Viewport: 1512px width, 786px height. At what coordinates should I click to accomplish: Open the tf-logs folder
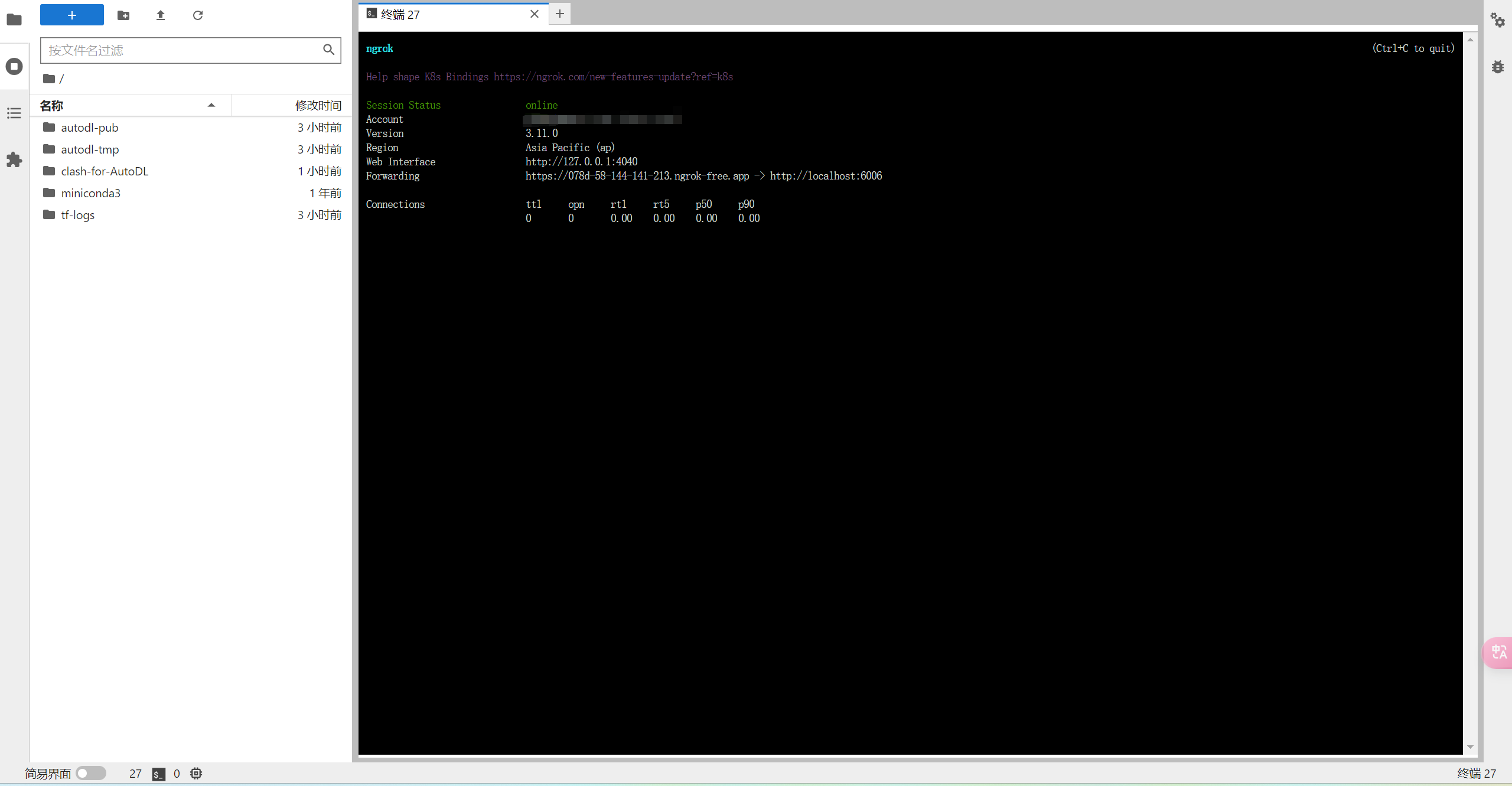tap(77, 215)
